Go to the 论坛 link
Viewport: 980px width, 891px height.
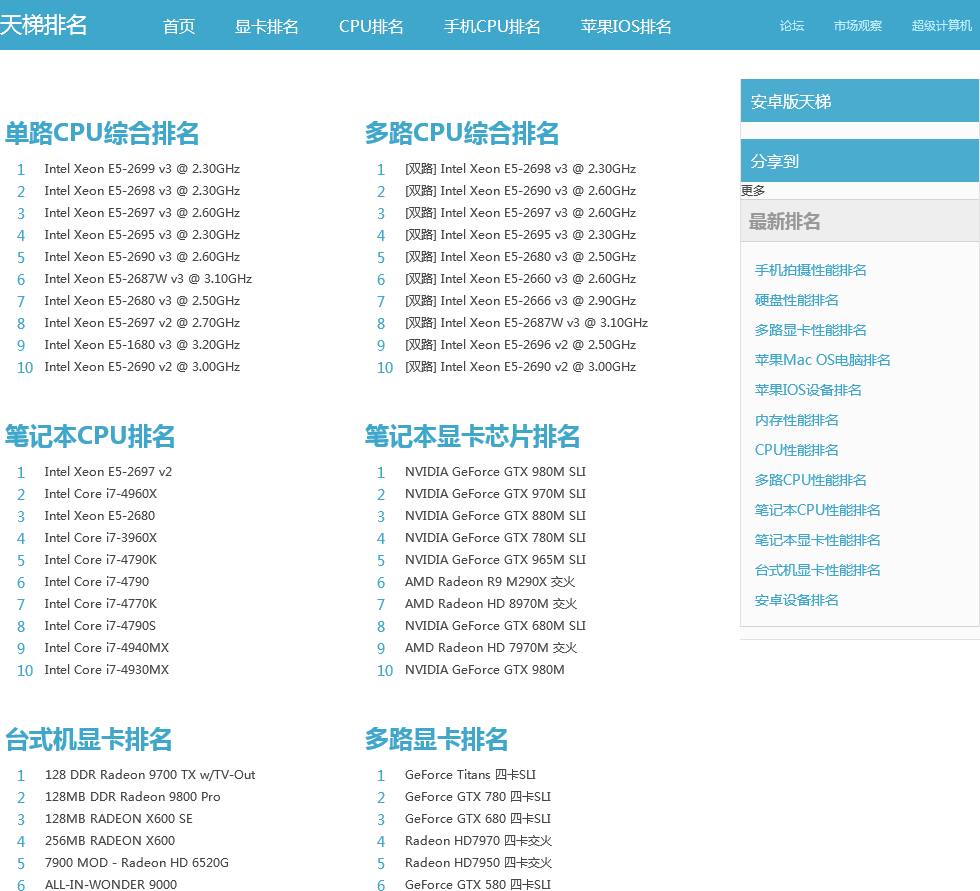(x=792, y=26)
